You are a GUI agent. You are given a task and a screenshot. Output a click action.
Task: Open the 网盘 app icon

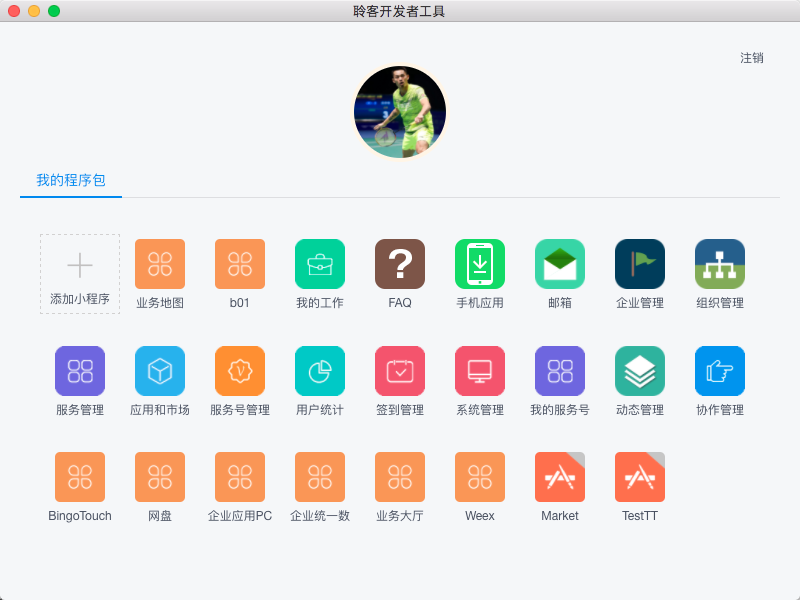(x=159, y=477)
